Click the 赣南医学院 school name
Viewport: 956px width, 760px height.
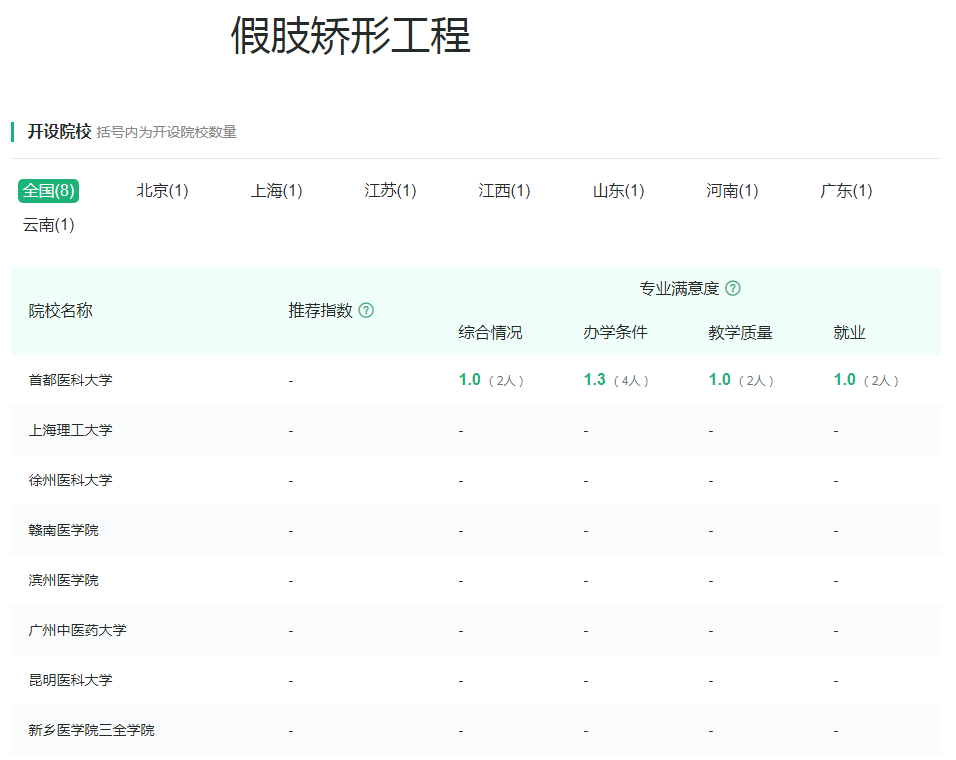[63, 530]
